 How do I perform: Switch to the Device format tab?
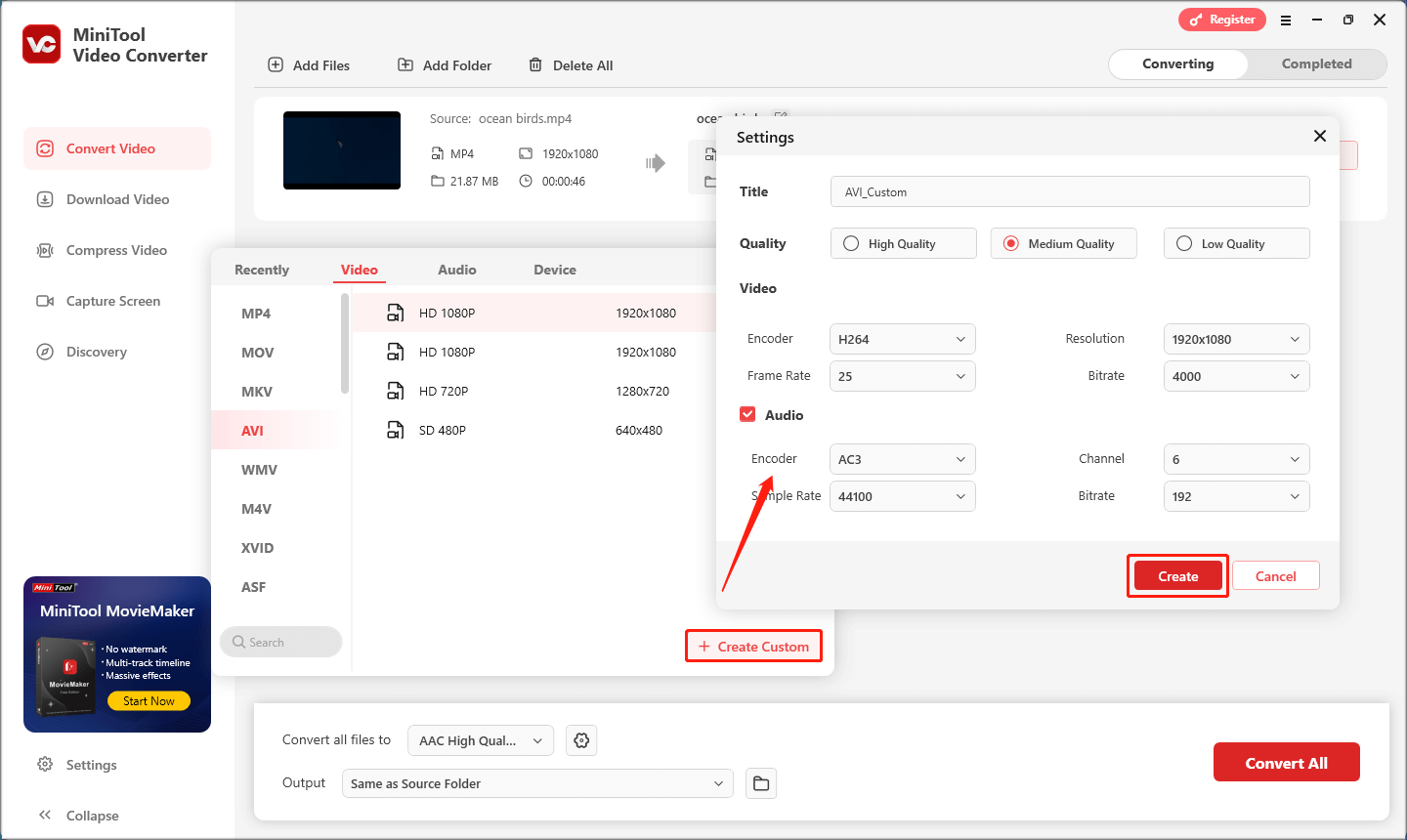coord(555,270)
